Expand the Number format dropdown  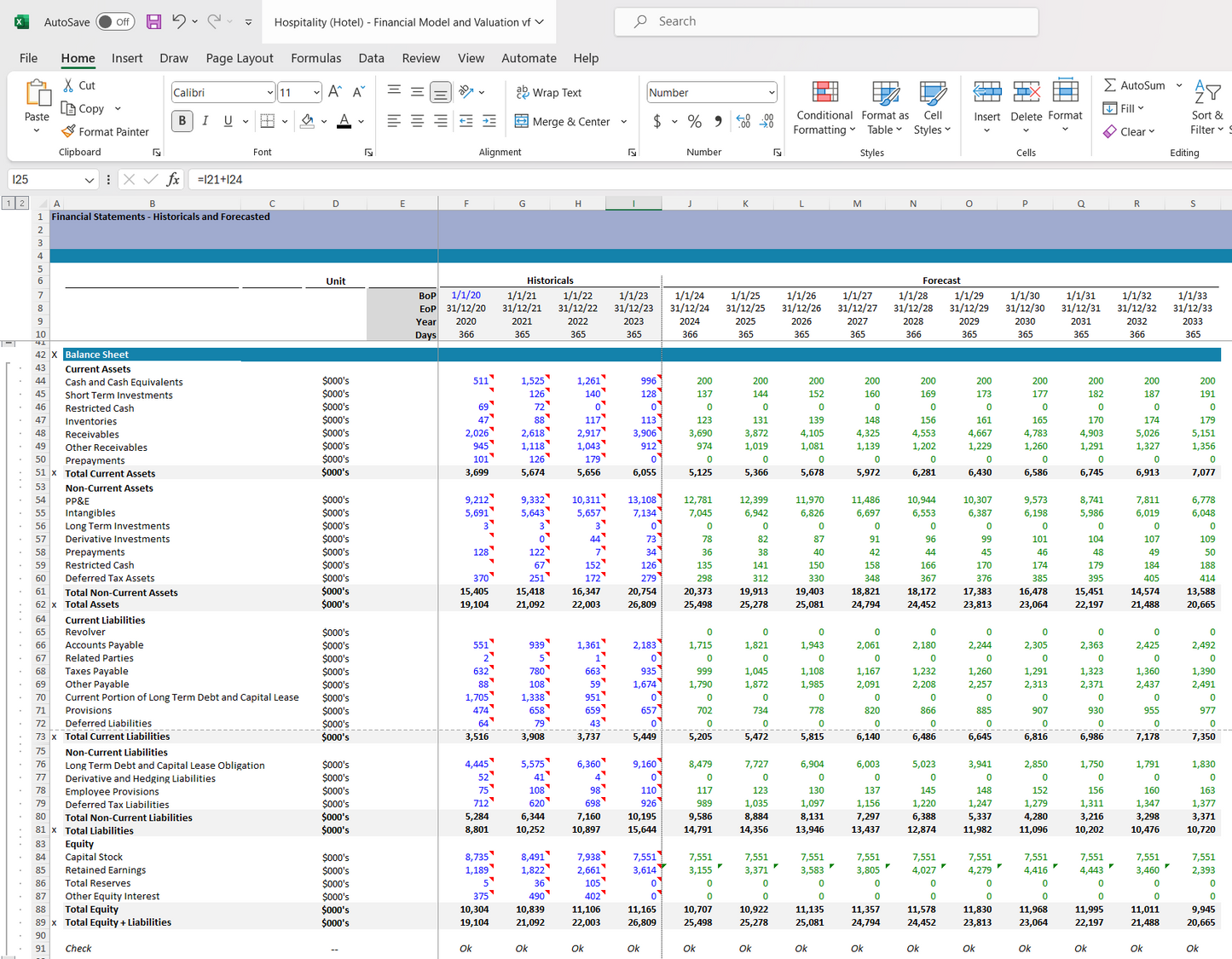pyautogui.click(x=772, y=92)
